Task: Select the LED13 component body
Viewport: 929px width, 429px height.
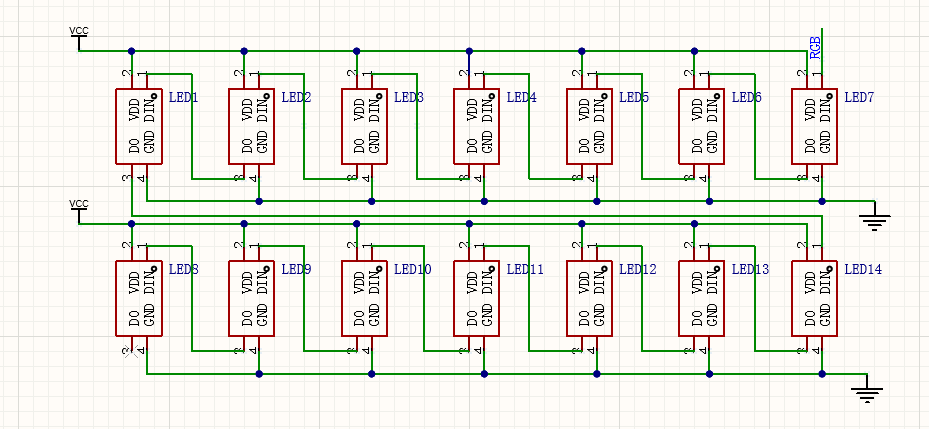Action: [x=702, y=298]
